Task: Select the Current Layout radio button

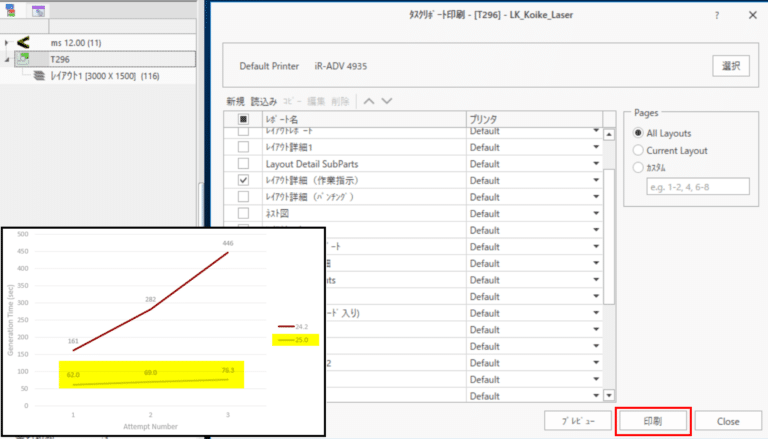Action: coord(638,150)
